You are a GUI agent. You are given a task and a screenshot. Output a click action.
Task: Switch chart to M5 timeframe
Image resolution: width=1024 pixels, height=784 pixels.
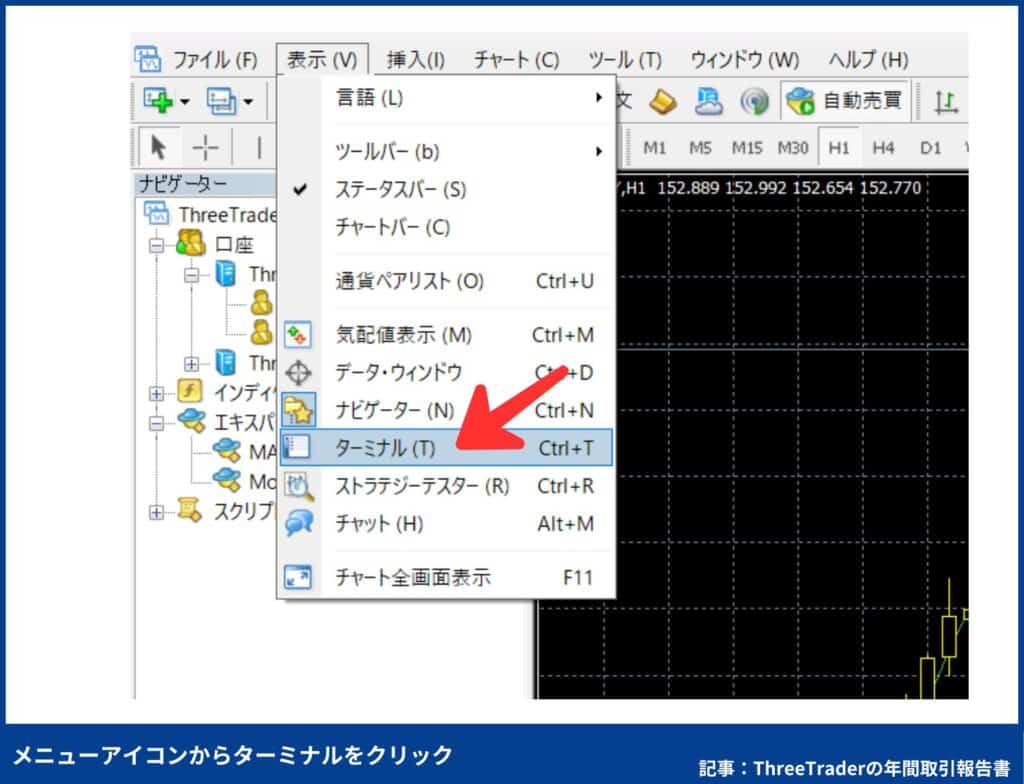point(701,147)
